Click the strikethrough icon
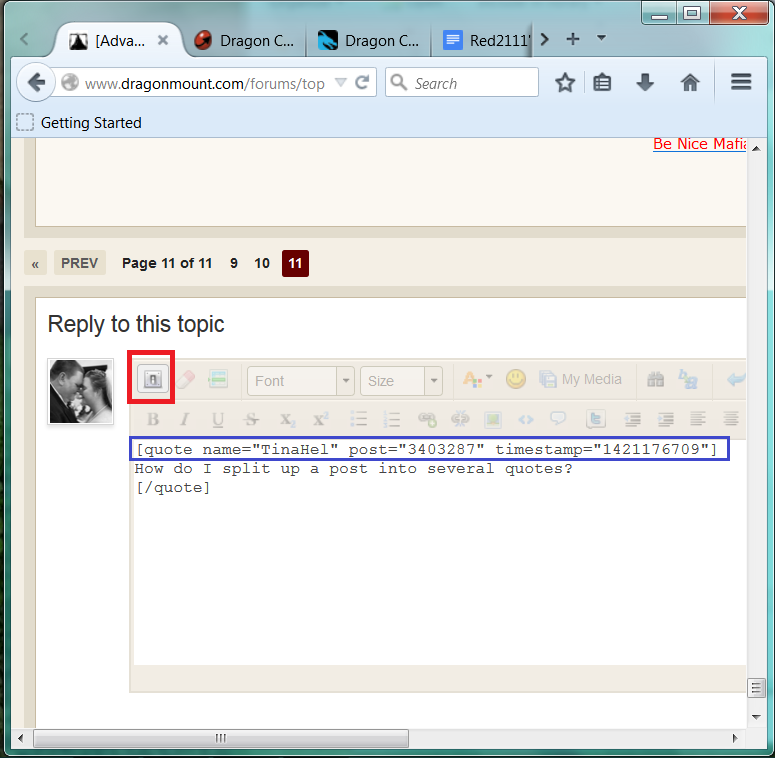 251,419
